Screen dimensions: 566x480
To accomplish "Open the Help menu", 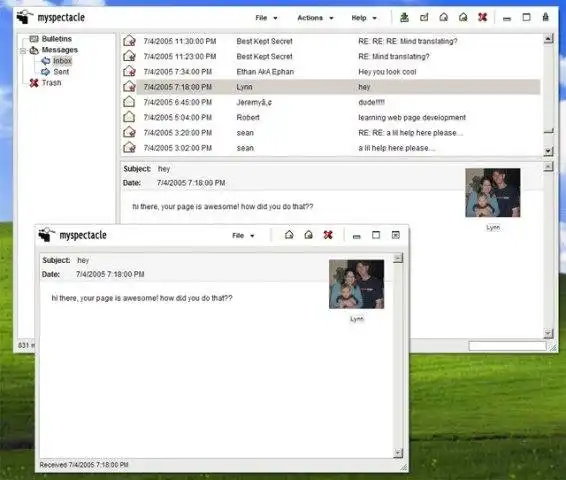I will (364, 18).
